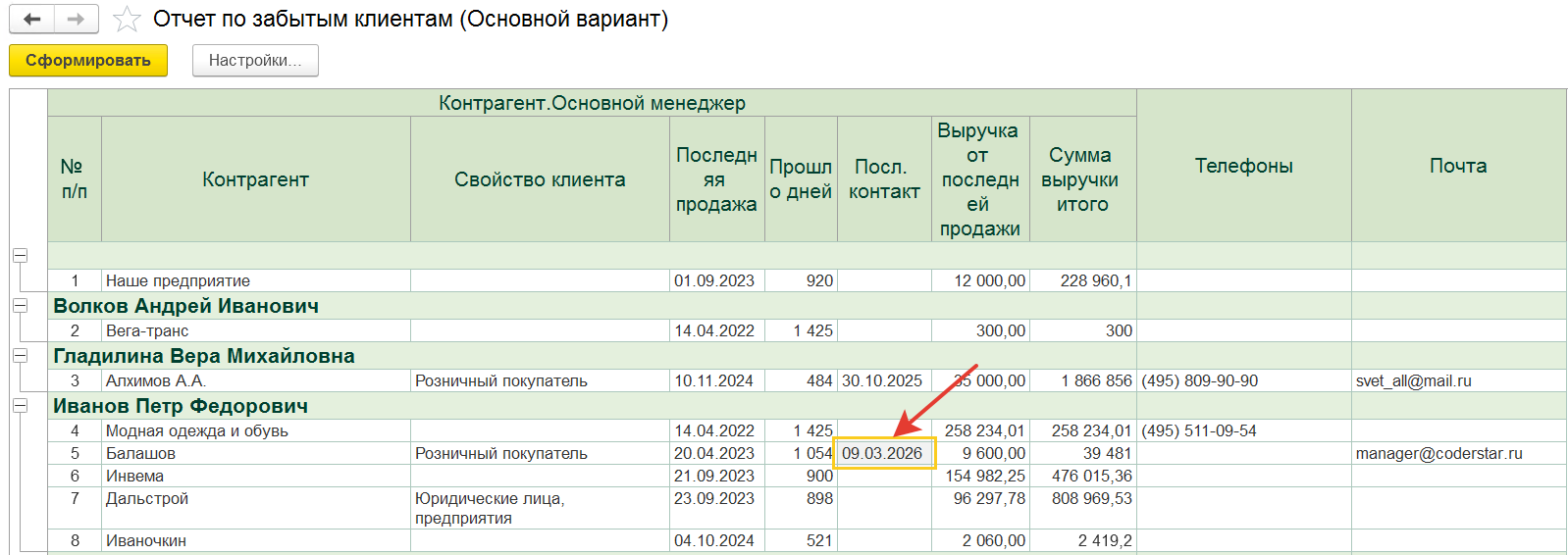The height and width of the screenshot is (555, 1568).
Task: Collapse the Гладилина Вера Михайловна group
Action: coord(20,355)
